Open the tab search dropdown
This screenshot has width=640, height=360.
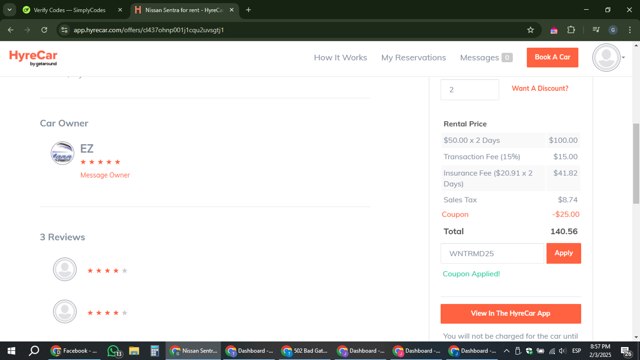[x=9, y=10]
